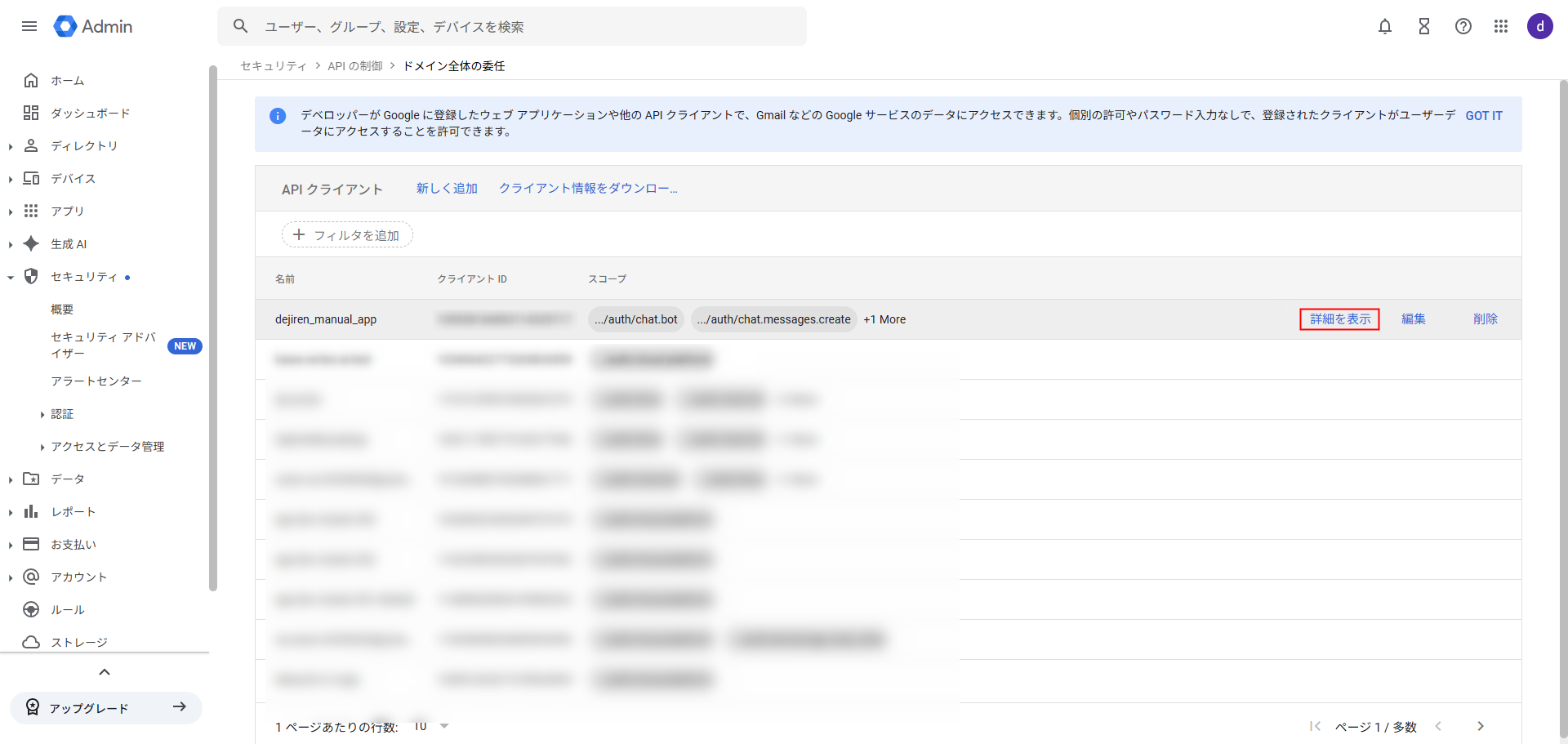Click the Google Admin logo

point(93,26)
